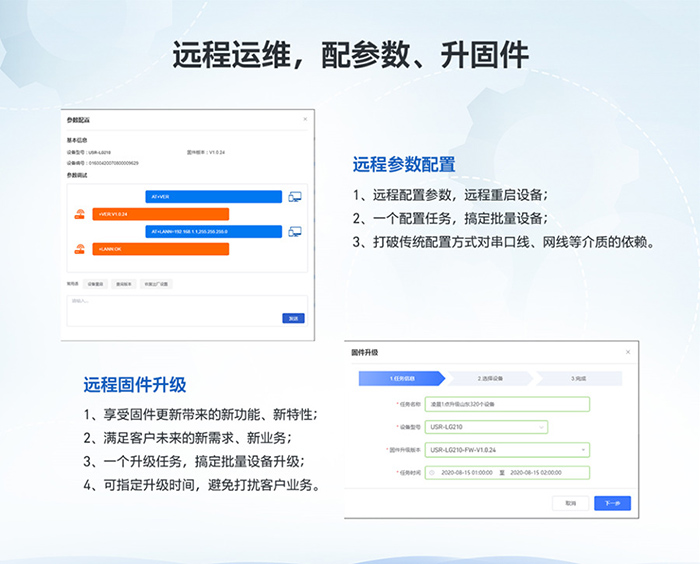
Task: Click the computer icon beside the AT+VER message
Action: (295, 198)
